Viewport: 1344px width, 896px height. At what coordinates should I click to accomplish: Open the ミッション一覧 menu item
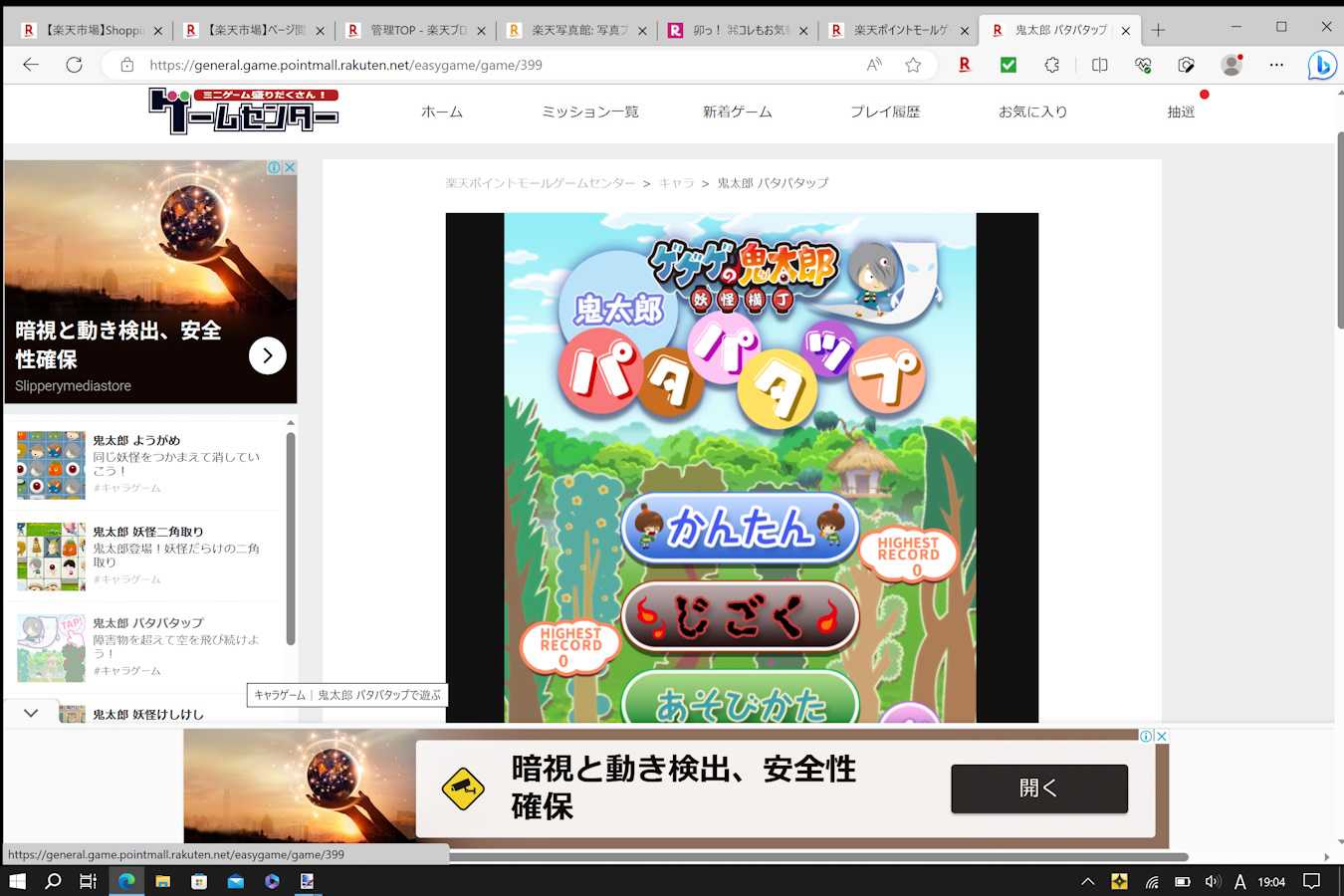(590, 112)
